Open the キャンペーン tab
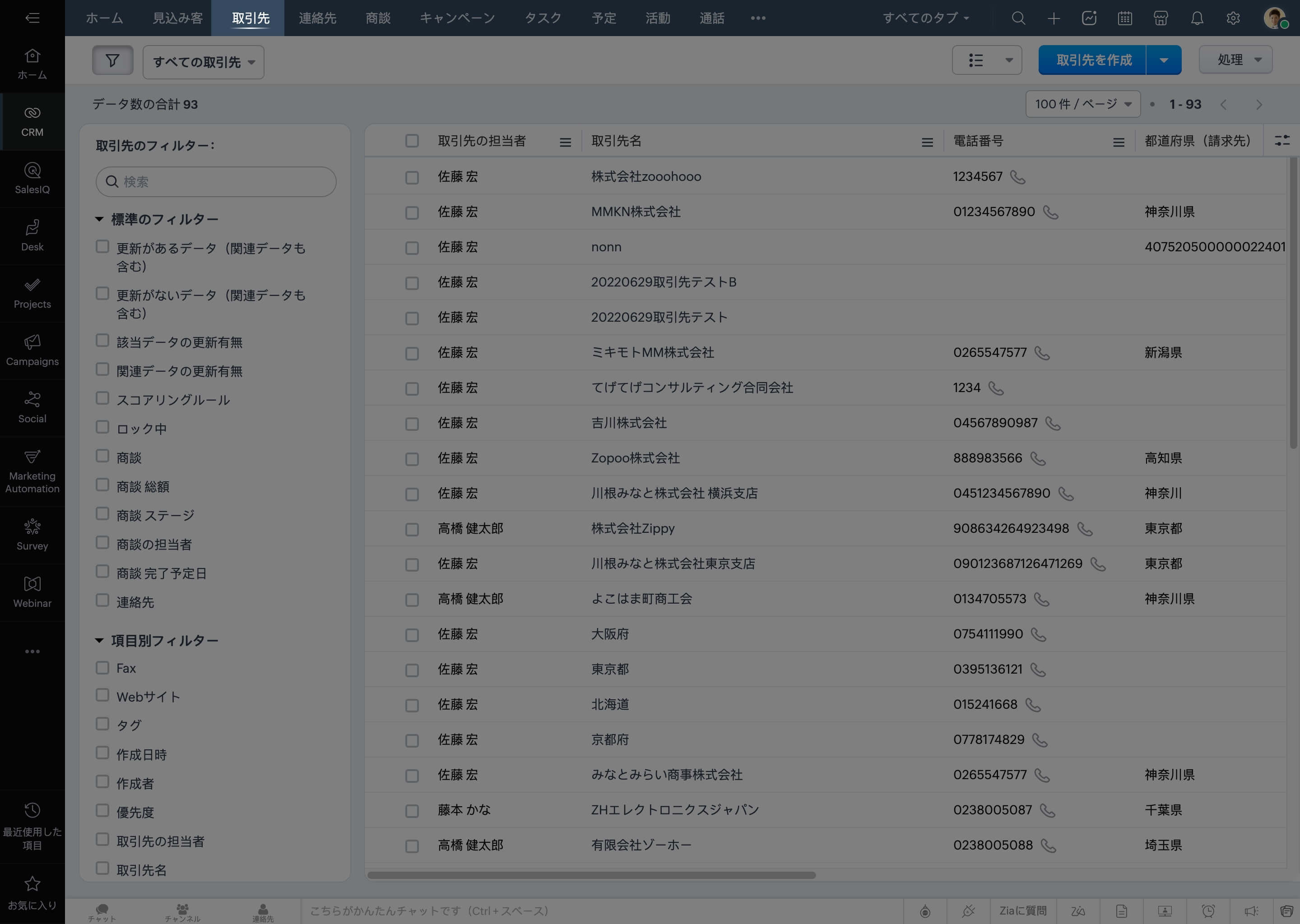 click(457, 18)
